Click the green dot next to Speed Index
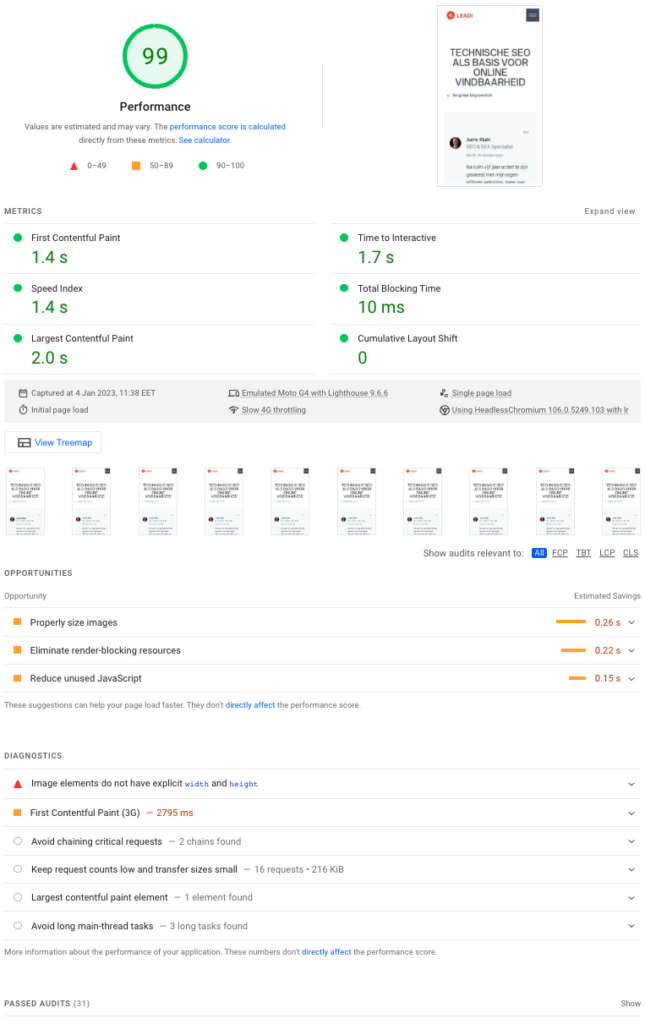Screen dimensions: 645x1024 [x=18, y=288]
